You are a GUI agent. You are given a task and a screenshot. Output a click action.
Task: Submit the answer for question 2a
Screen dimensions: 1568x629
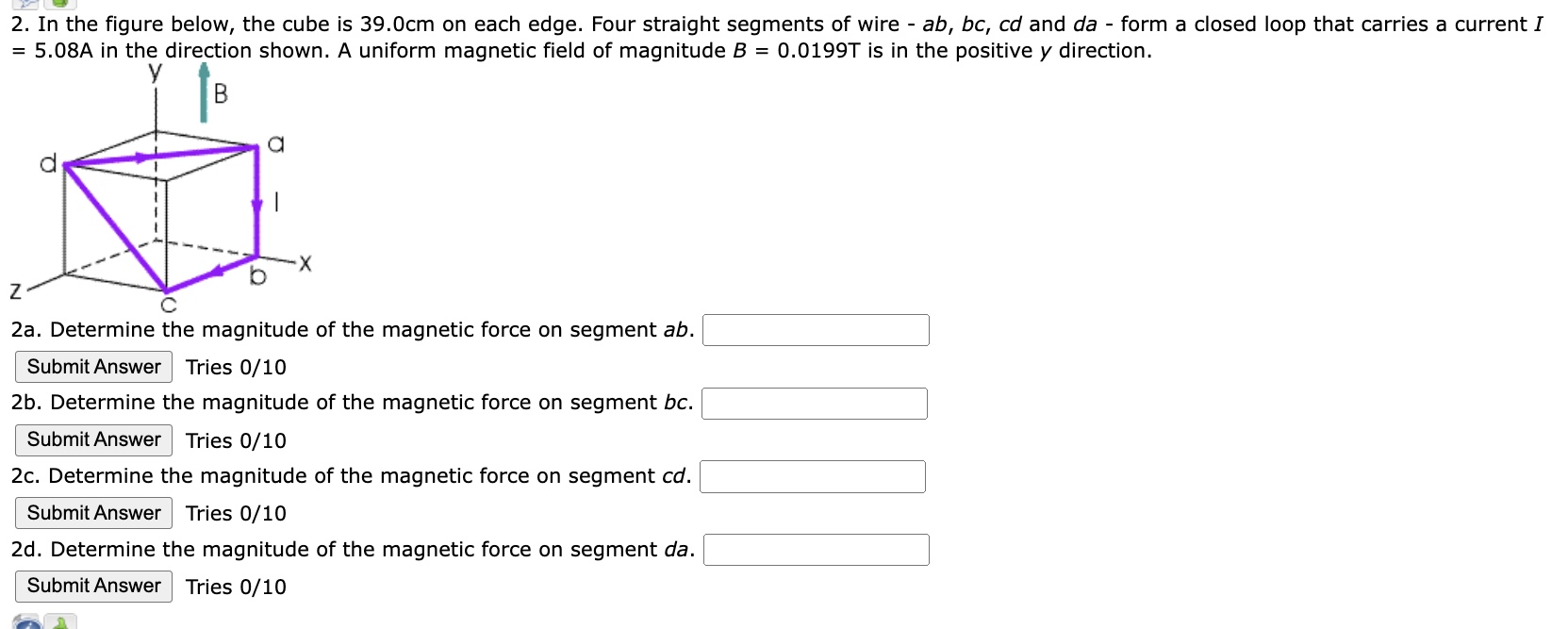coord(93,367)
